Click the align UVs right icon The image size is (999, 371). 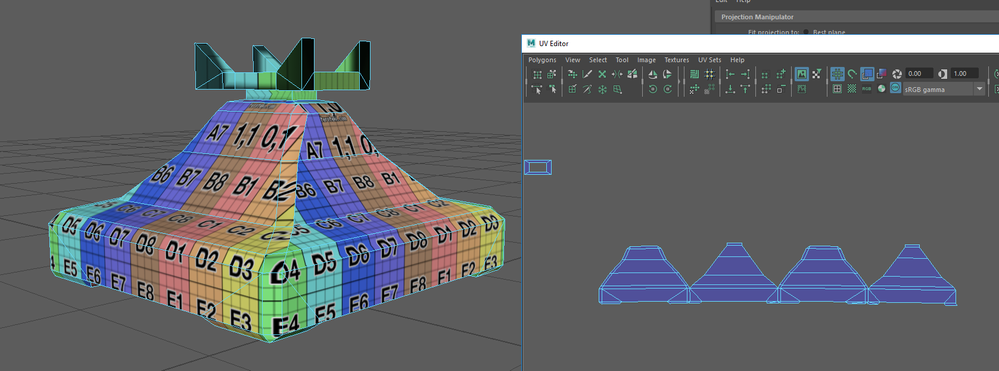[x=745, y=75]
